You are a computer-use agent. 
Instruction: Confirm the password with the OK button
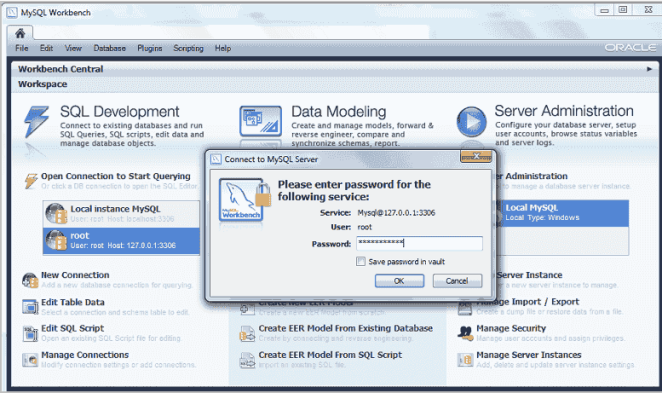click(399, 281)
